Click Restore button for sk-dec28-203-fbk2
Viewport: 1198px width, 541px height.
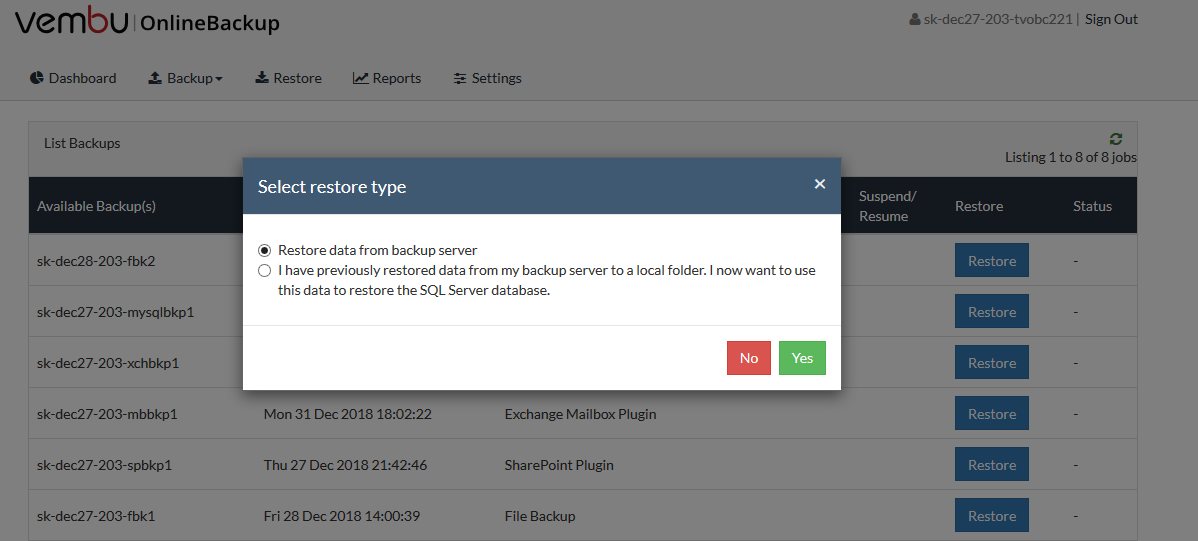pyautogui.click(x=992, y=261)
